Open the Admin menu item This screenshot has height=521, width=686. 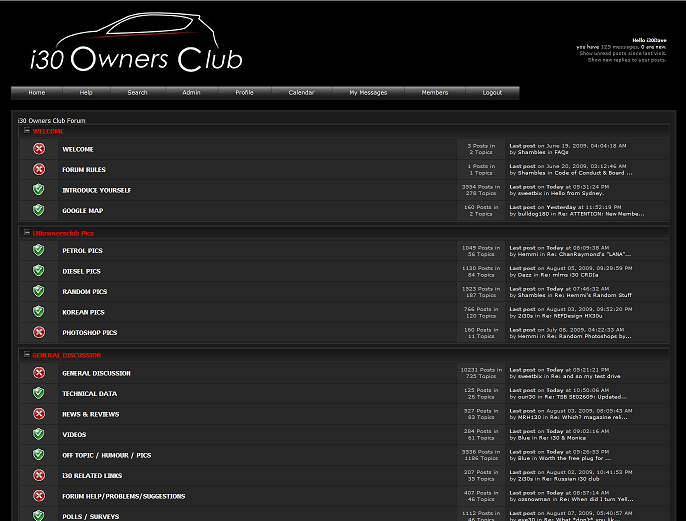point(191,93)
